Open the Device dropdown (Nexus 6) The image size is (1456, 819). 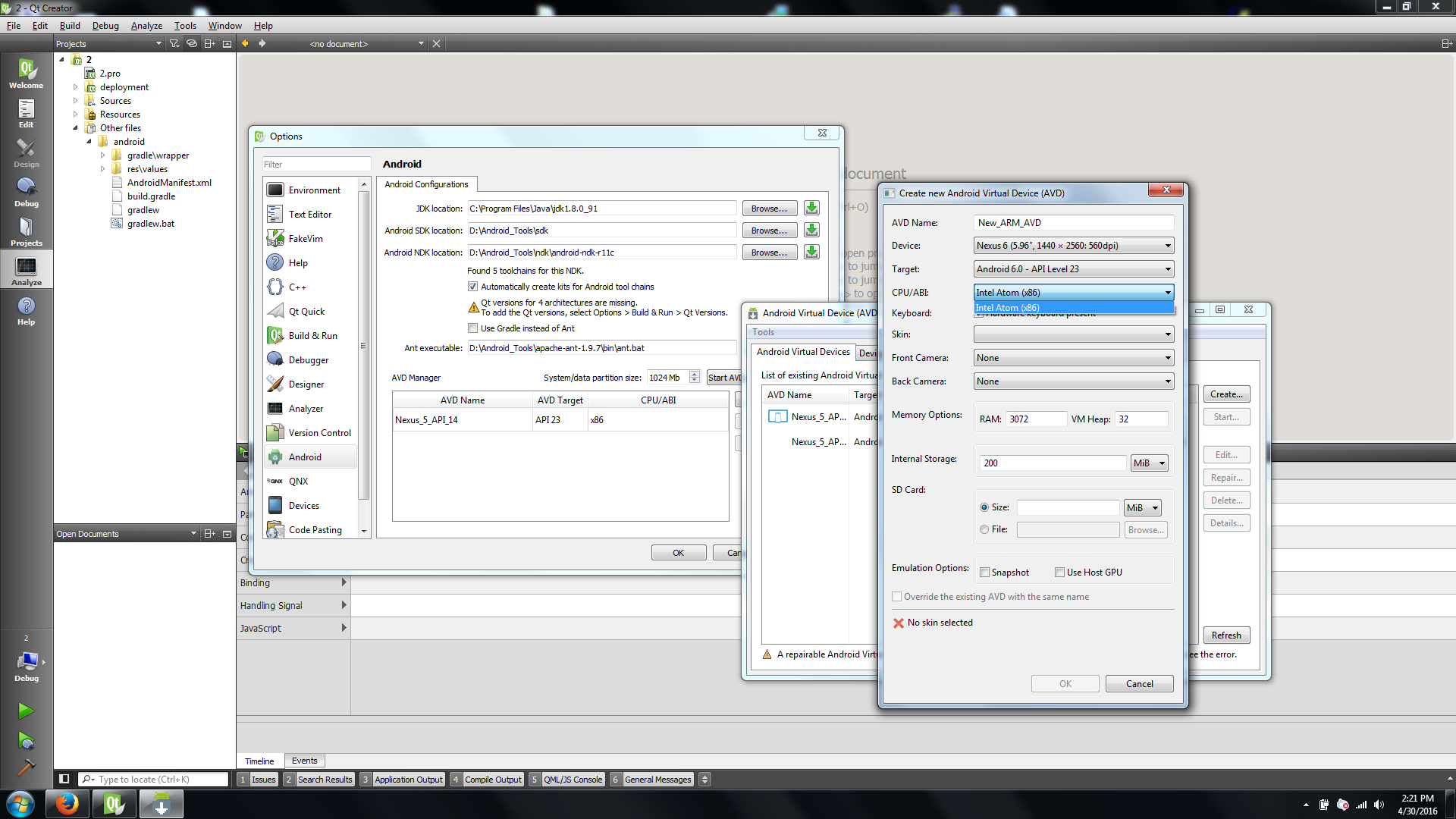pos(1074,246)
